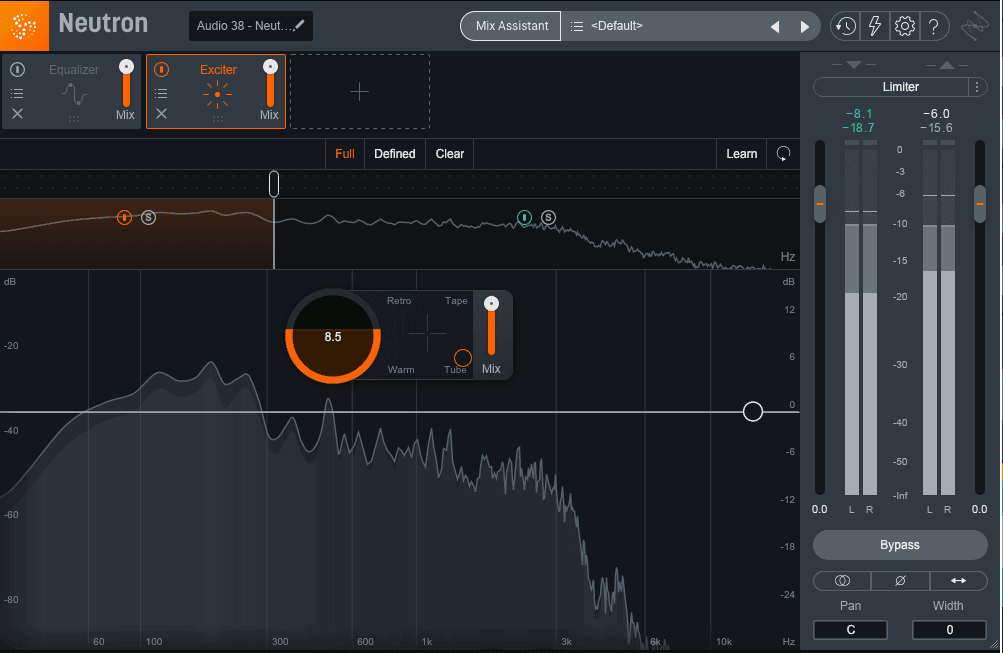Viewport: 1003px width, 653px height.
Task: Click the 8.5 drive amount dial
Action: coord(333,336)
